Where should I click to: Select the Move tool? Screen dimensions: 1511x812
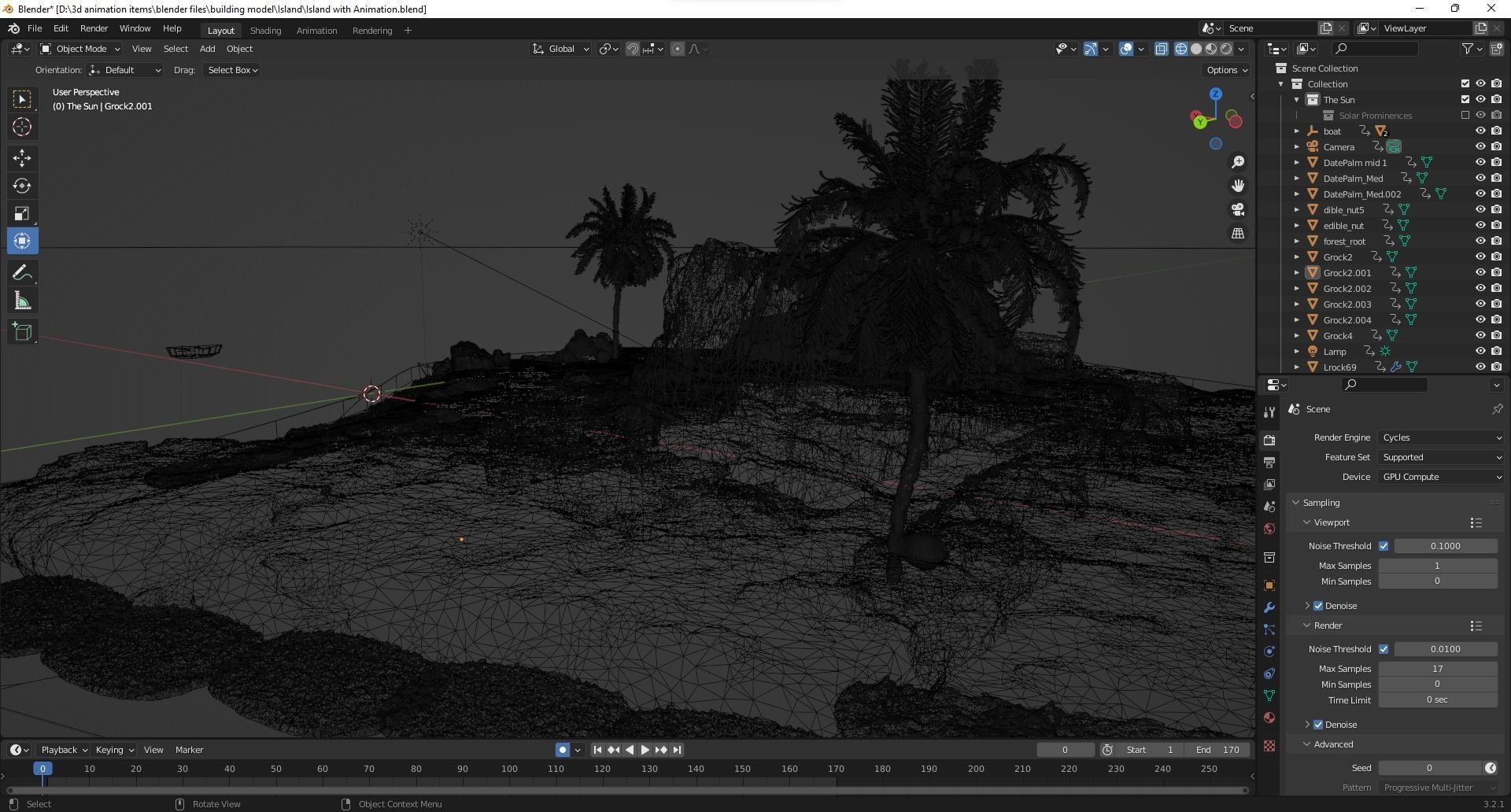[x=22, y=158]
